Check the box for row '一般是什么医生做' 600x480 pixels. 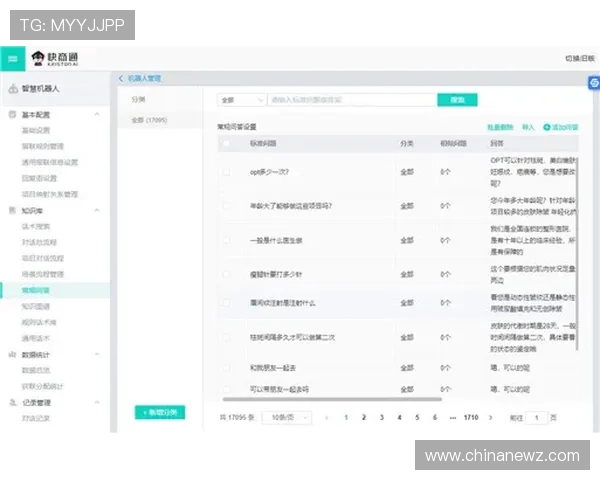(x=226, y=240)
